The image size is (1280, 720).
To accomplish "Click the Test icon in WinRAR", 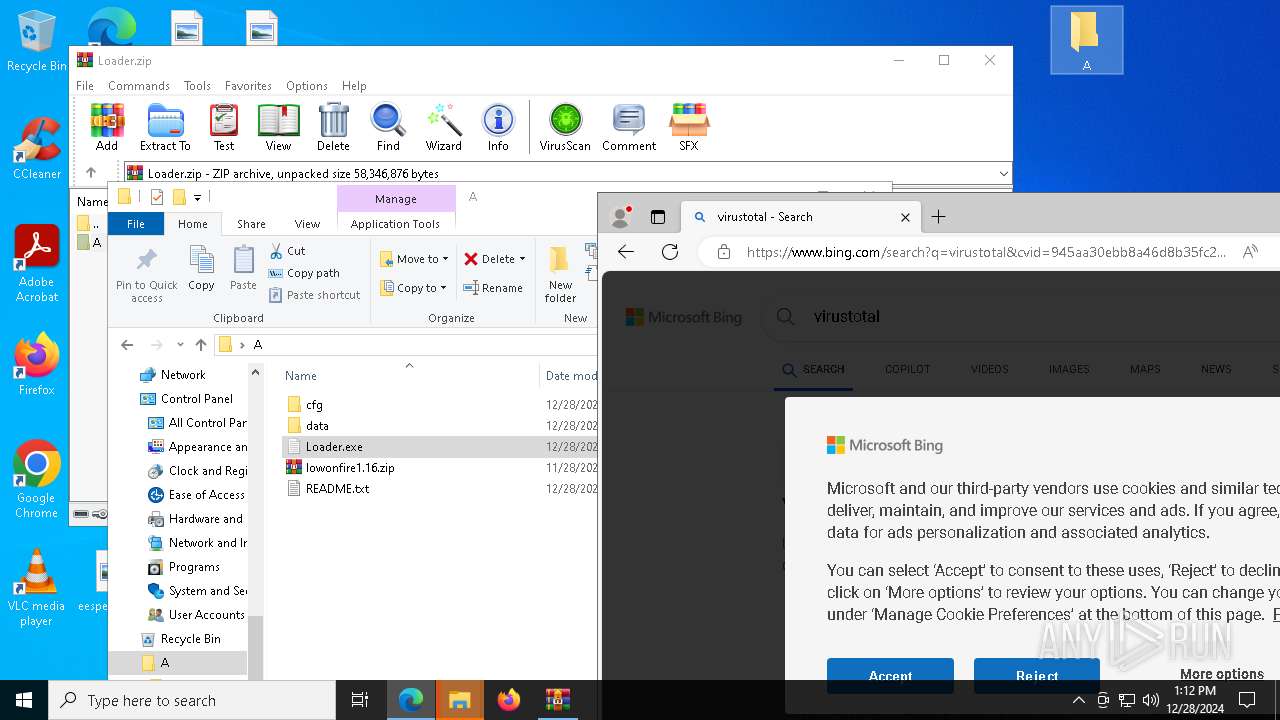I will (x=224, y=127).
